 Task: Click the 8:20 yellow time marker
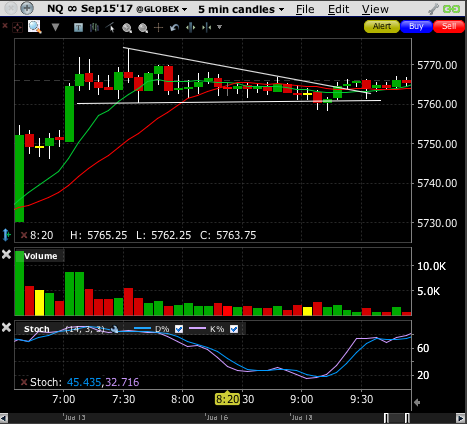227,399
